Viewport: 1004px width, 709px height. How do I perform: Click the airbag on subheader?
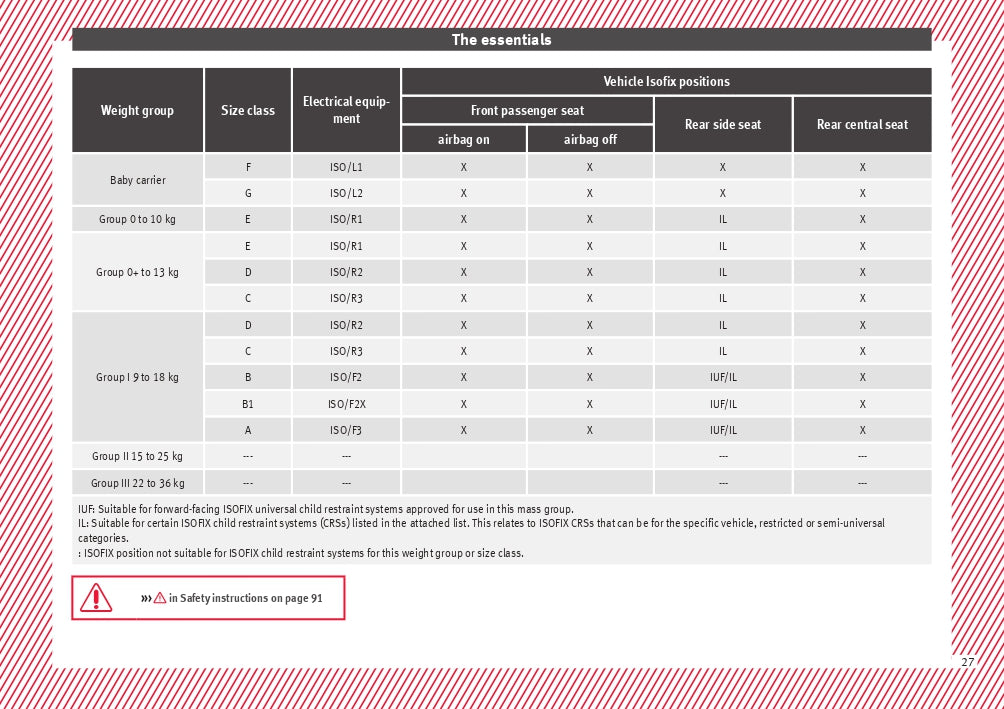pos(464,140)
